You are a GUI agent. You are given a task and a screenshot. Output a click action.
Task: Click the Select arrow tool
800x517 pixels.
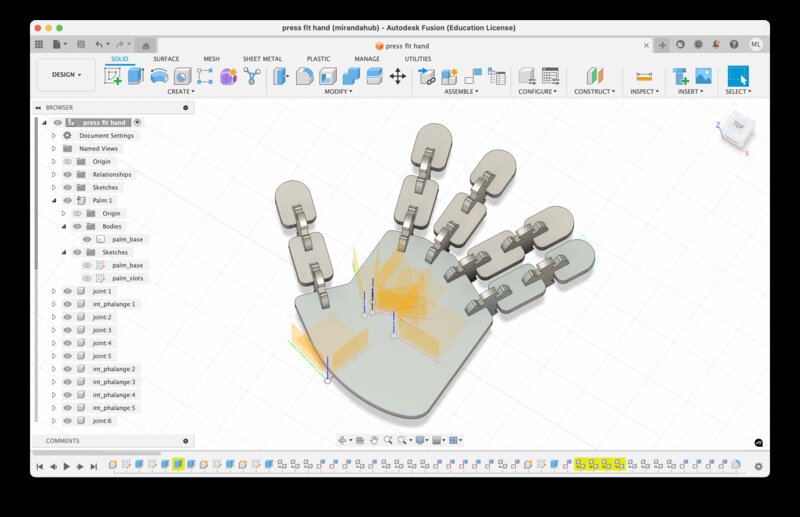click(x=737, y=76)
